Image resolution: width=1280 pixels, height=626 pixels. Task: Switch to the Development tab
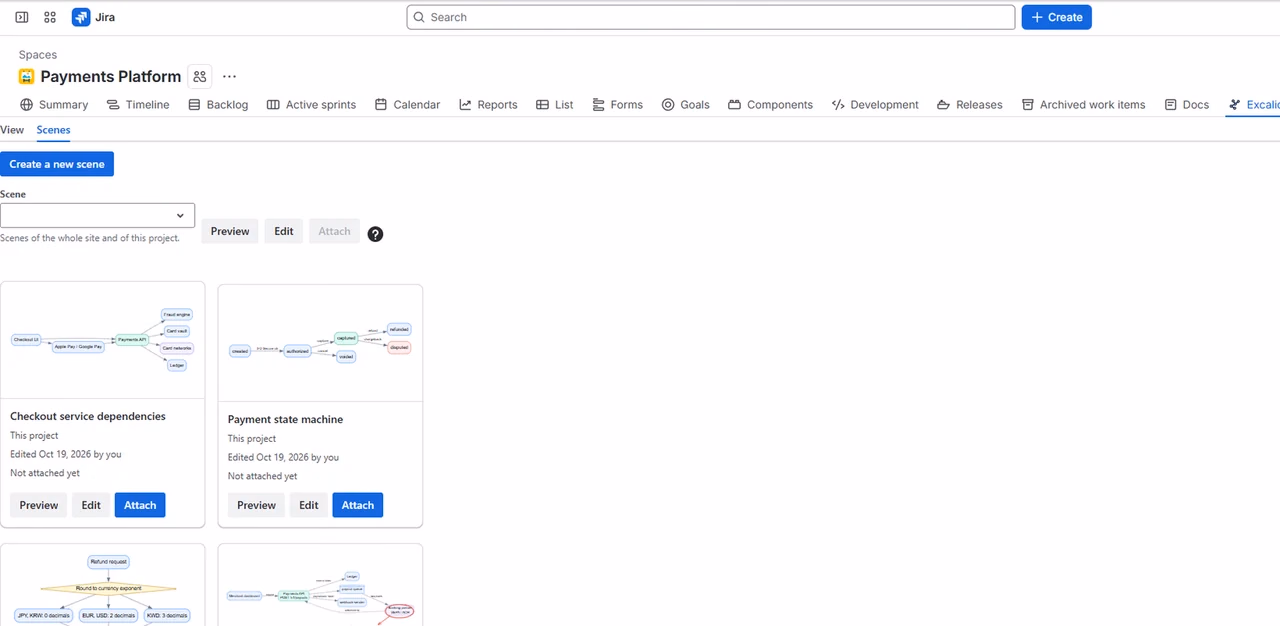[875, 104]
